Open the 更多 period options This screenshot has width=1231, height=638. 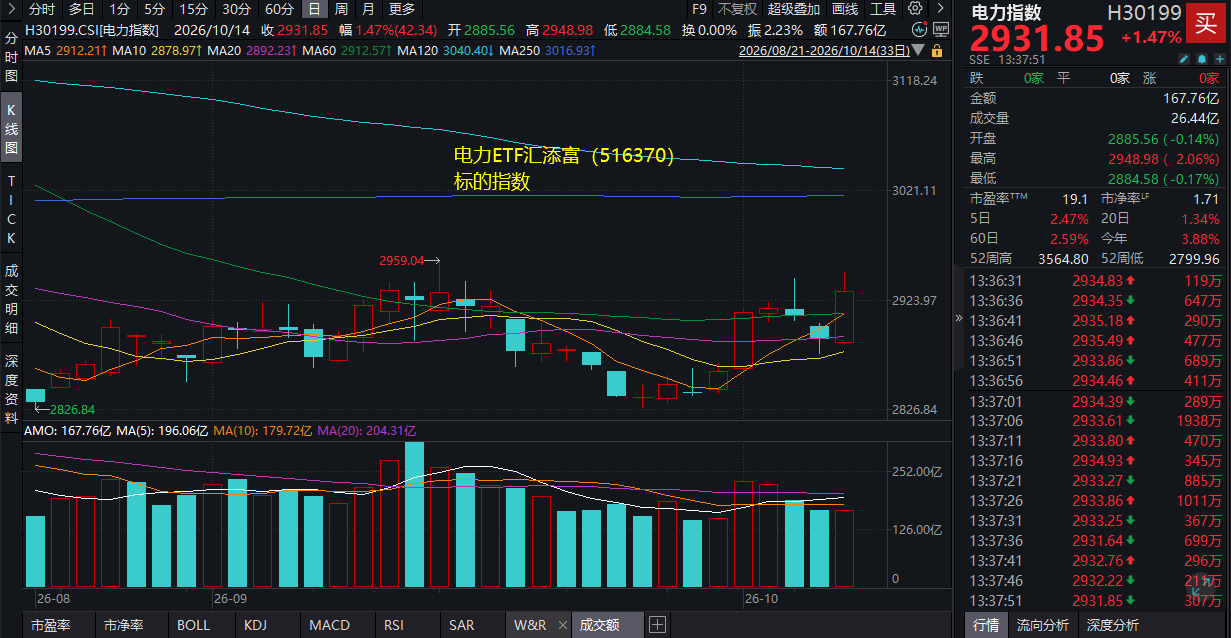pos(402,9)
